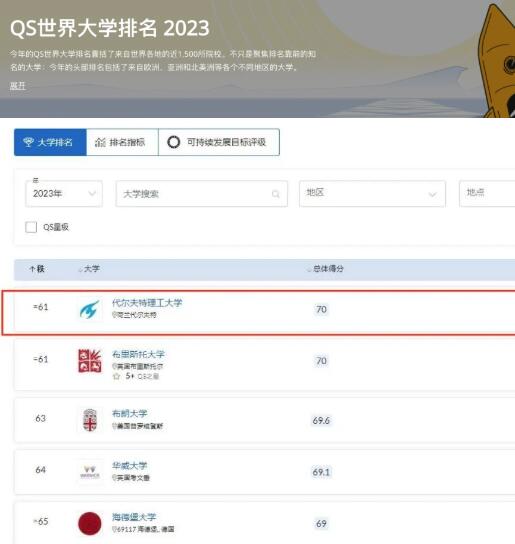Toggle the QS星级 checkbox
This screenshot has width=515, height=544.
31,227
